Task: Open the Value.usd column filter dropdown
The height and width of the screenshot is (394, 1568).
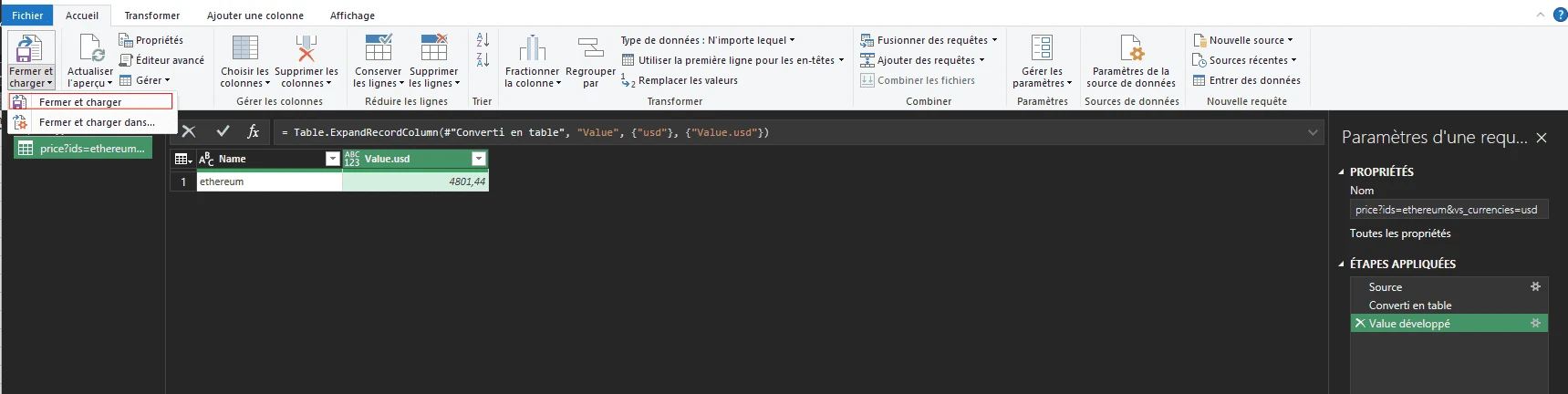Action: [x=478, y=159]
